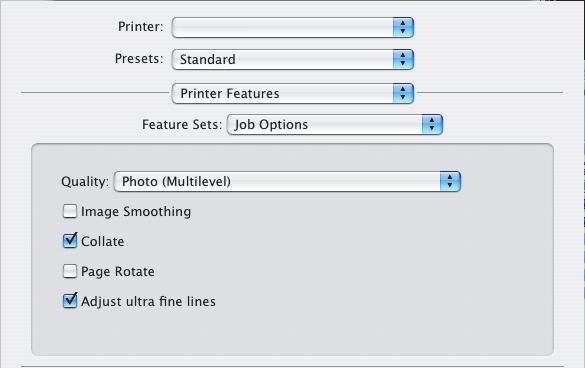
Task: Uncheck the Collate checkbox
Action: (70, 241)
